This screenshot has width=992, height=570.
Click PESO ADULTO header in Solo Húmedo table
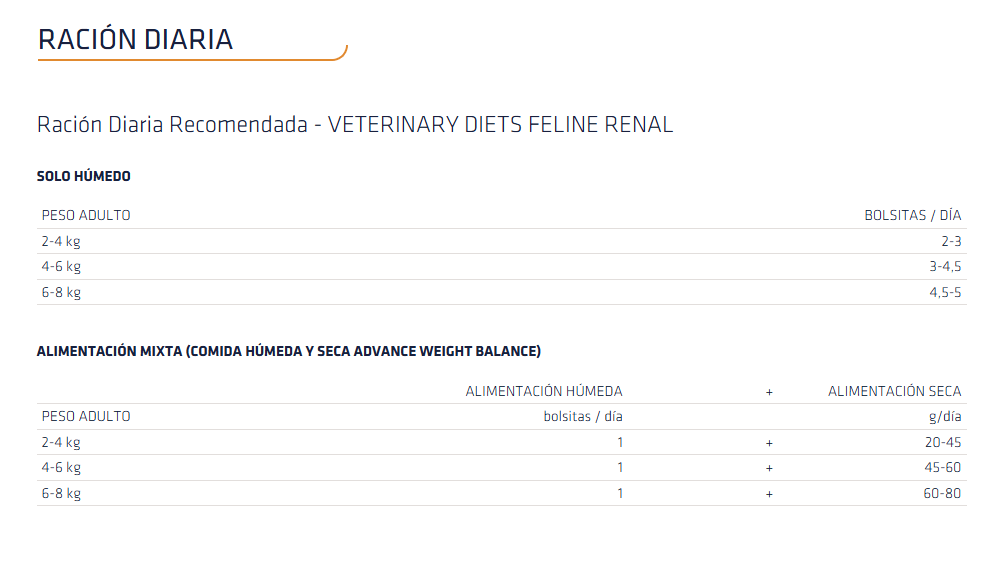[x=86, y=216]
